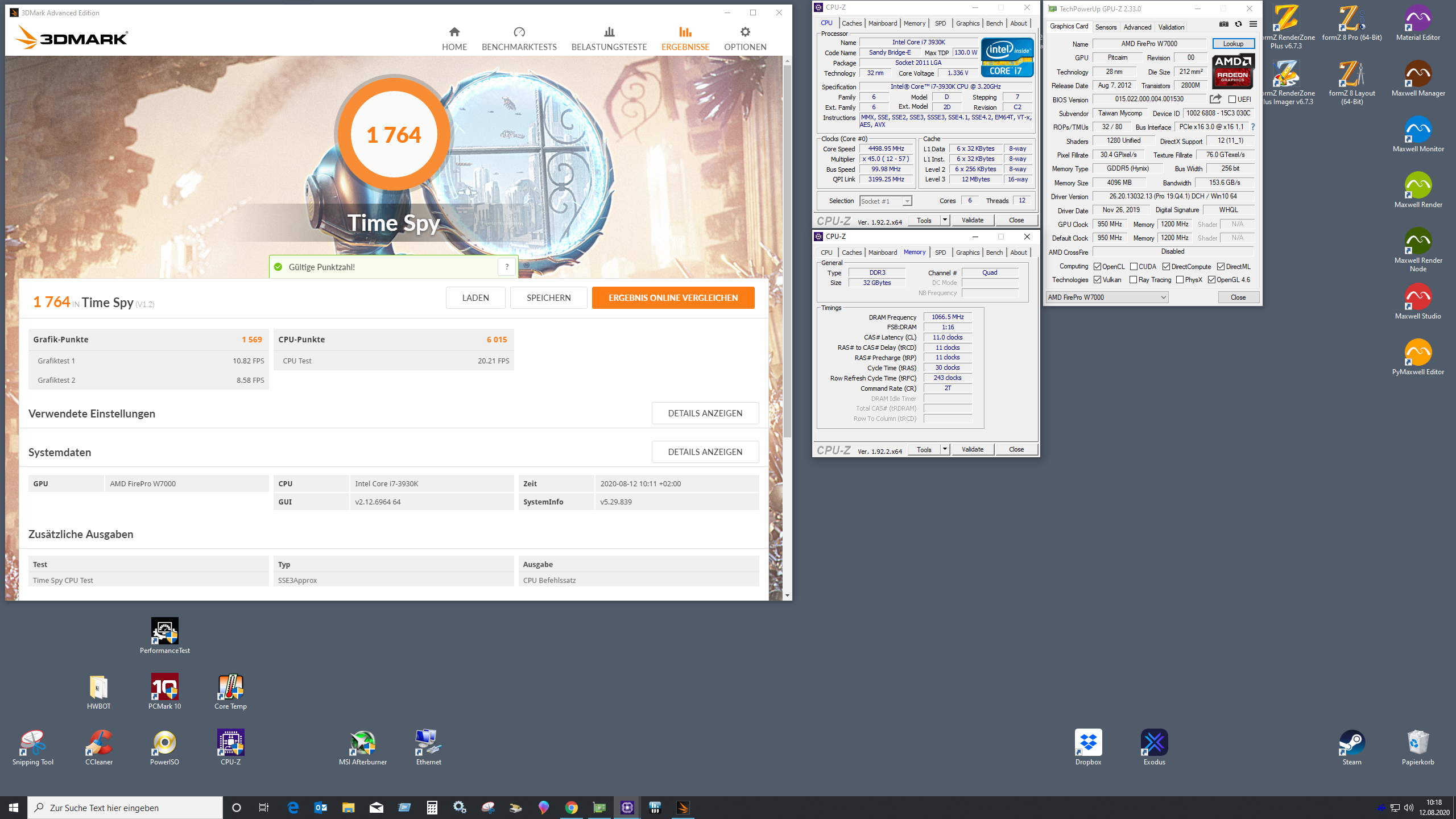1456x819 pixels.
Task: Open the formZ 8 Pro (64-Bit) icon
Action: (1351, 23)
